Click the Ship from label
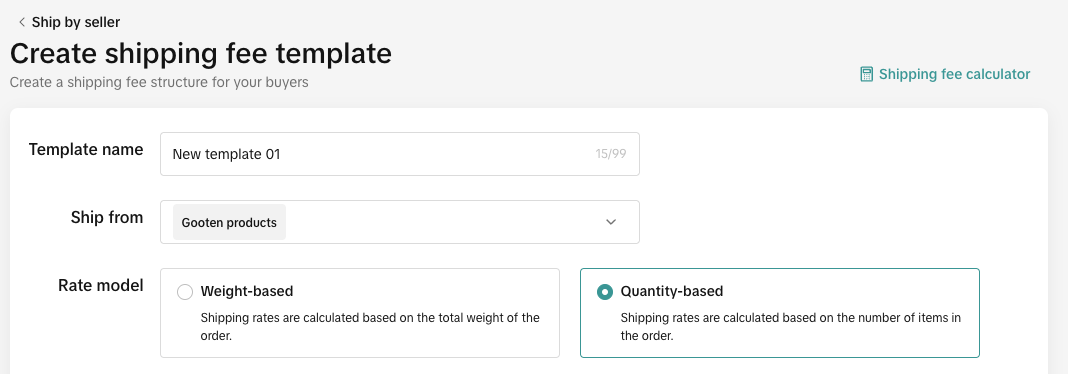 point(107,217)
